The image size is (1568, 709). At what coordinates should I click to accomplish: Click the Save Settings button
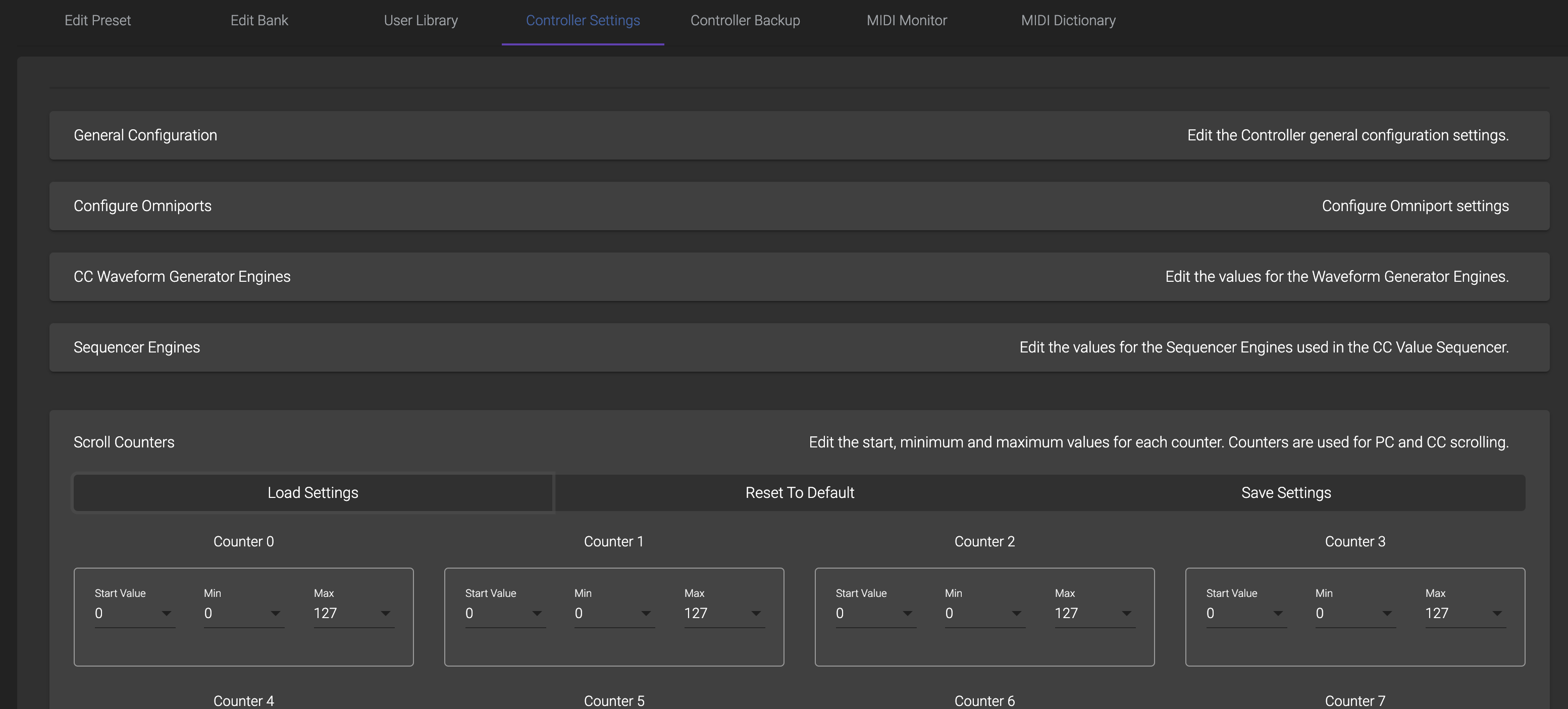point(1286,493)
